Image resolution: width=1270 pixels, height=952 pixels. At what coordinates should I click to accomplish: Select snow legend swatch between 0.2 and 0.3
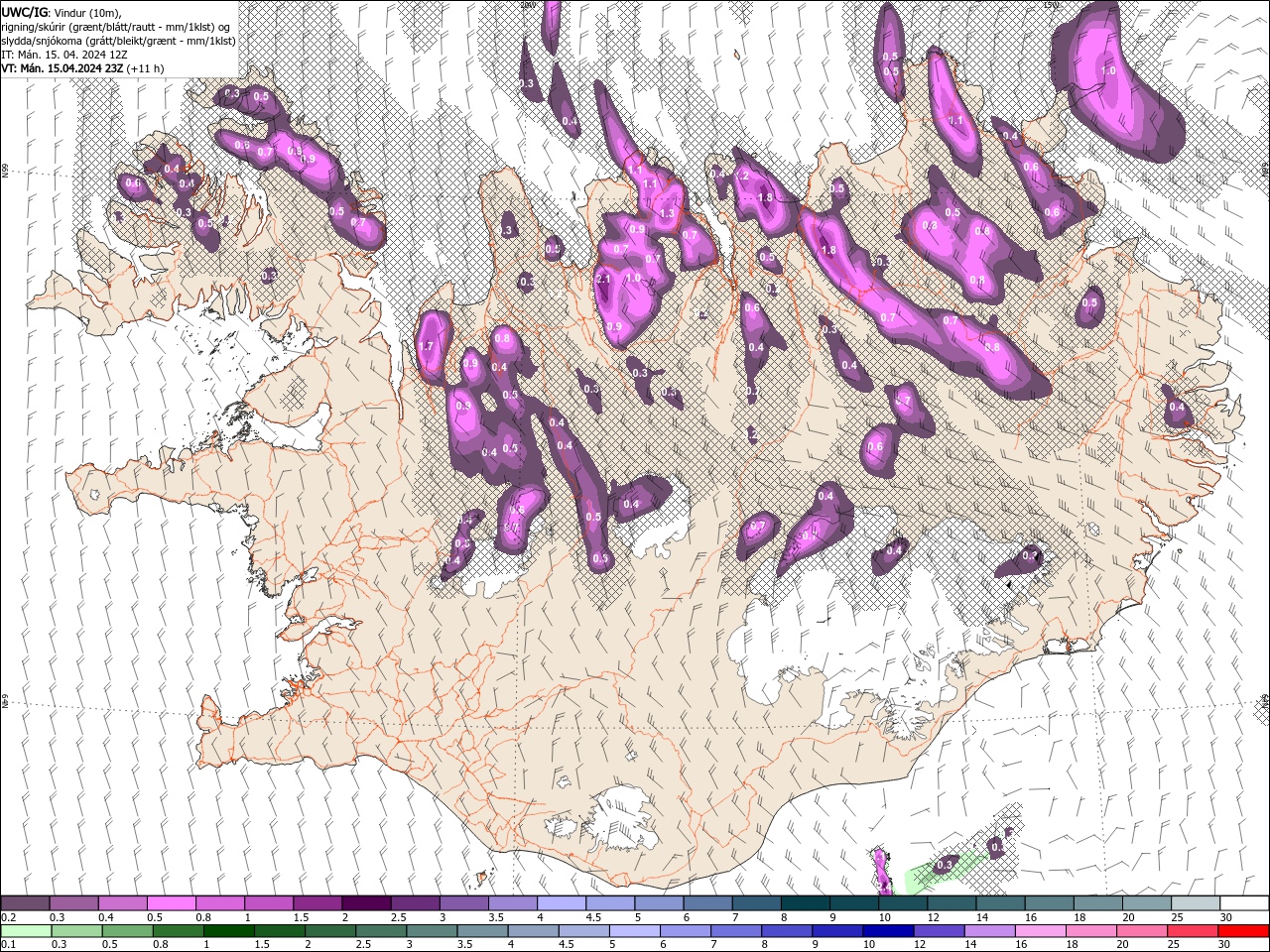click(25, 903)
